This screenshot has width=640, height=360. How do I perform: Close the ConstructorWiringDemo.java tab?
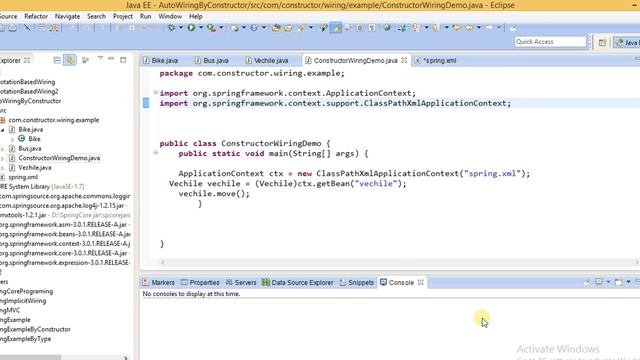click(x=404, y=60)
